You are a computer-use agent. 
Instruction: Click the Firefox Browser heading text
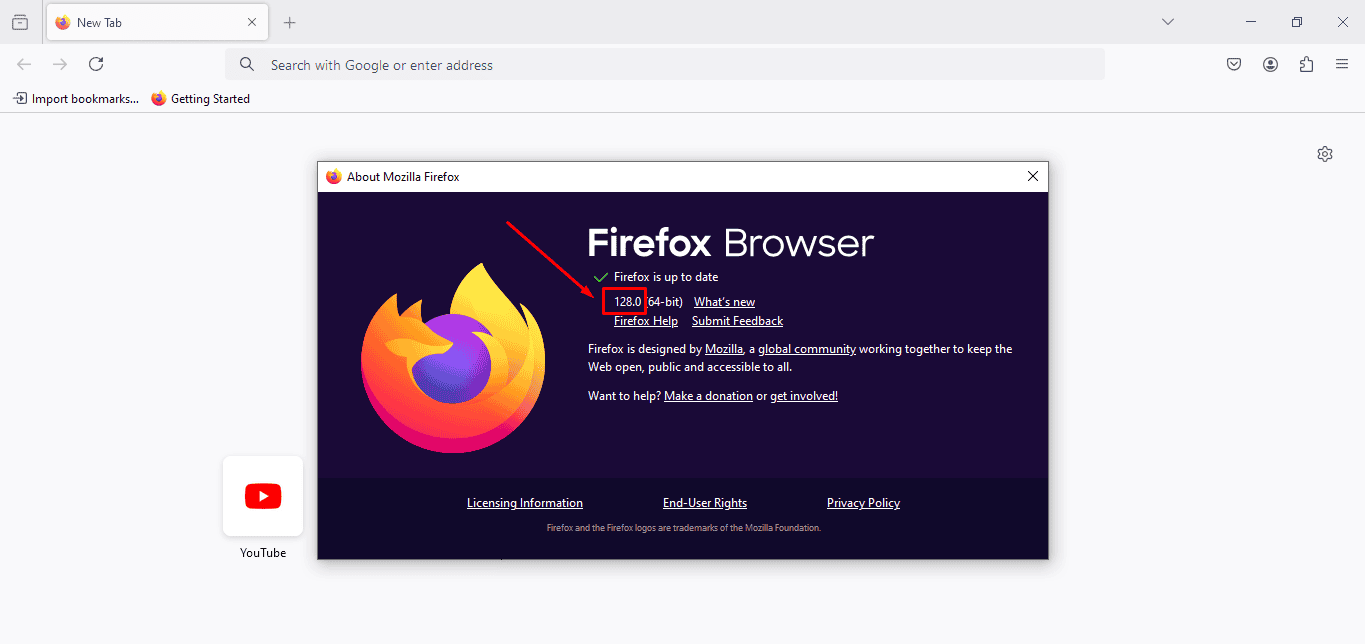click(731, 243)
